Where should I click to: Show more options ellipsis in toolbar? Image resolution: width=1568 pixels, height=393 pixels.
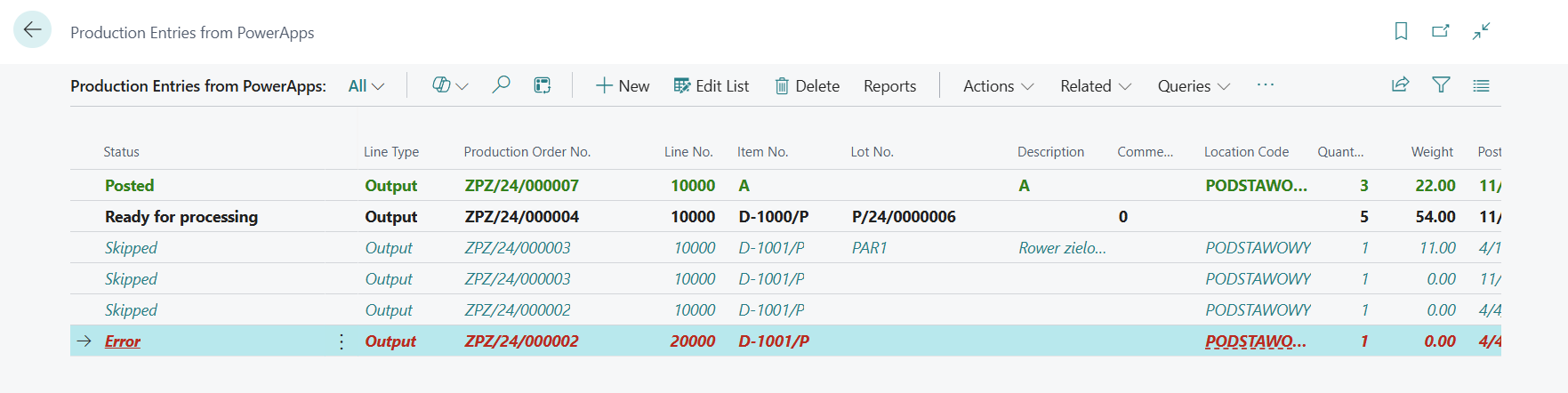click(1265, 85)
